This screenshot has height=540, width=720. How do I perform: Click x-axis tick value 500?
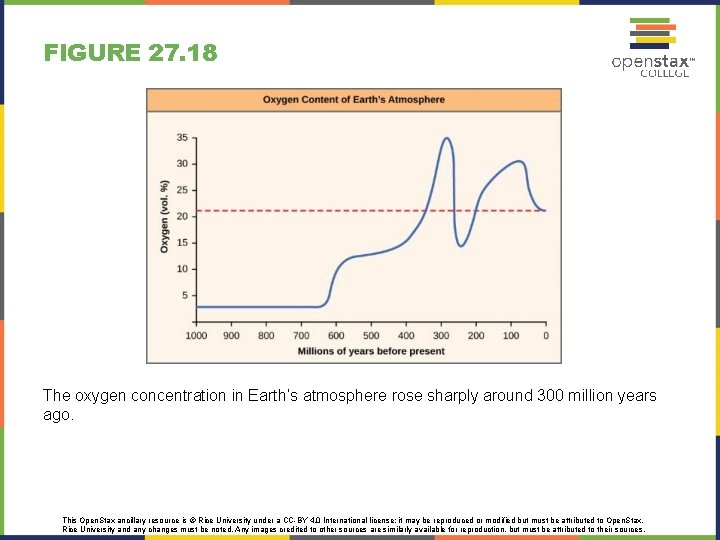[x=371, y=336]
